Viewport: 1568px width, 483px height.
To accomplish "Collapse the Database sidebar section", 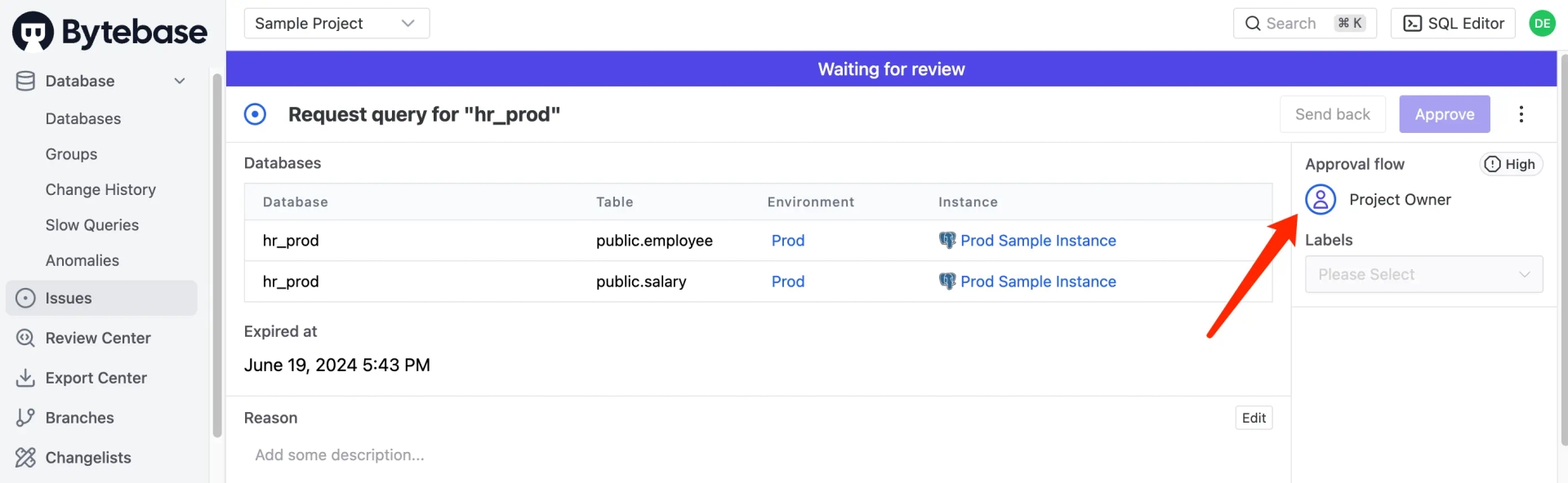I will [x=180, y=81].
